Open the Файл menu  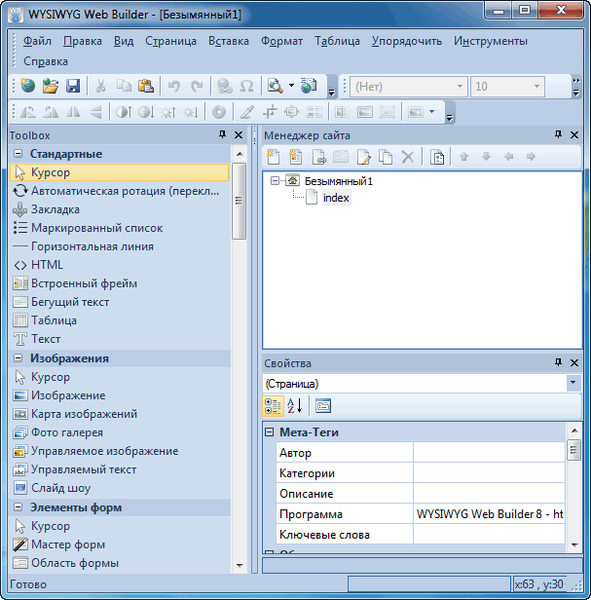point(37,41)
